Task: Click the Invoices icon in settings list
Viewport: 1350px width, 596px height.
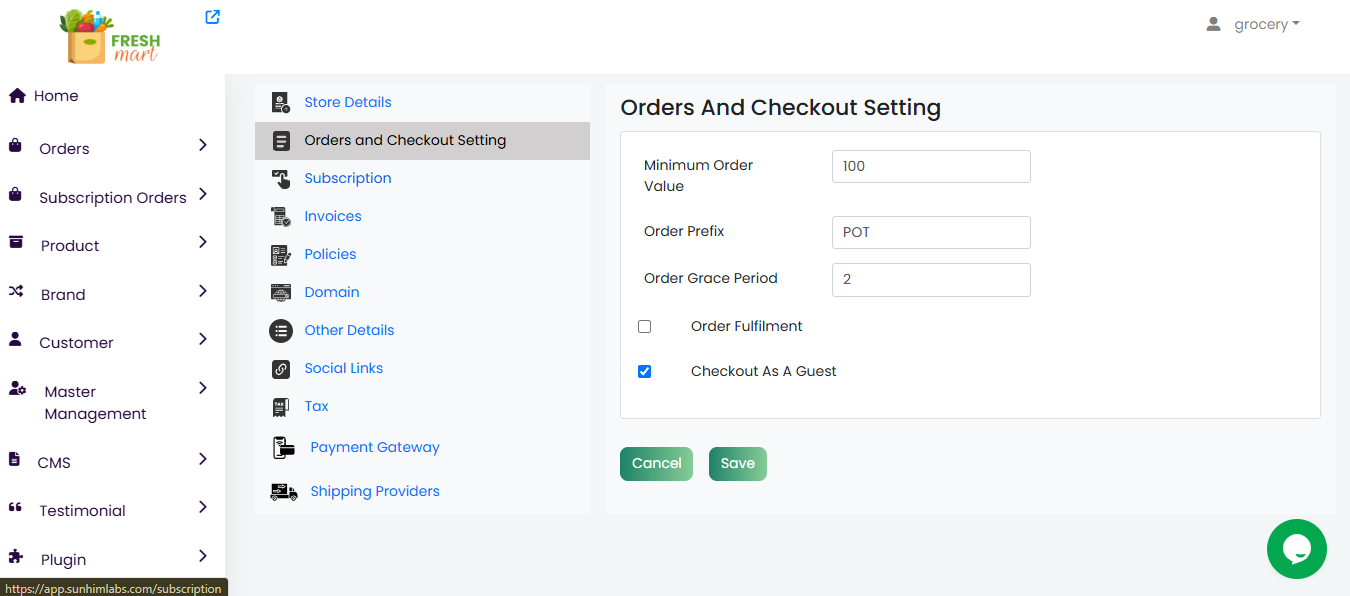Action: (281, 216)
